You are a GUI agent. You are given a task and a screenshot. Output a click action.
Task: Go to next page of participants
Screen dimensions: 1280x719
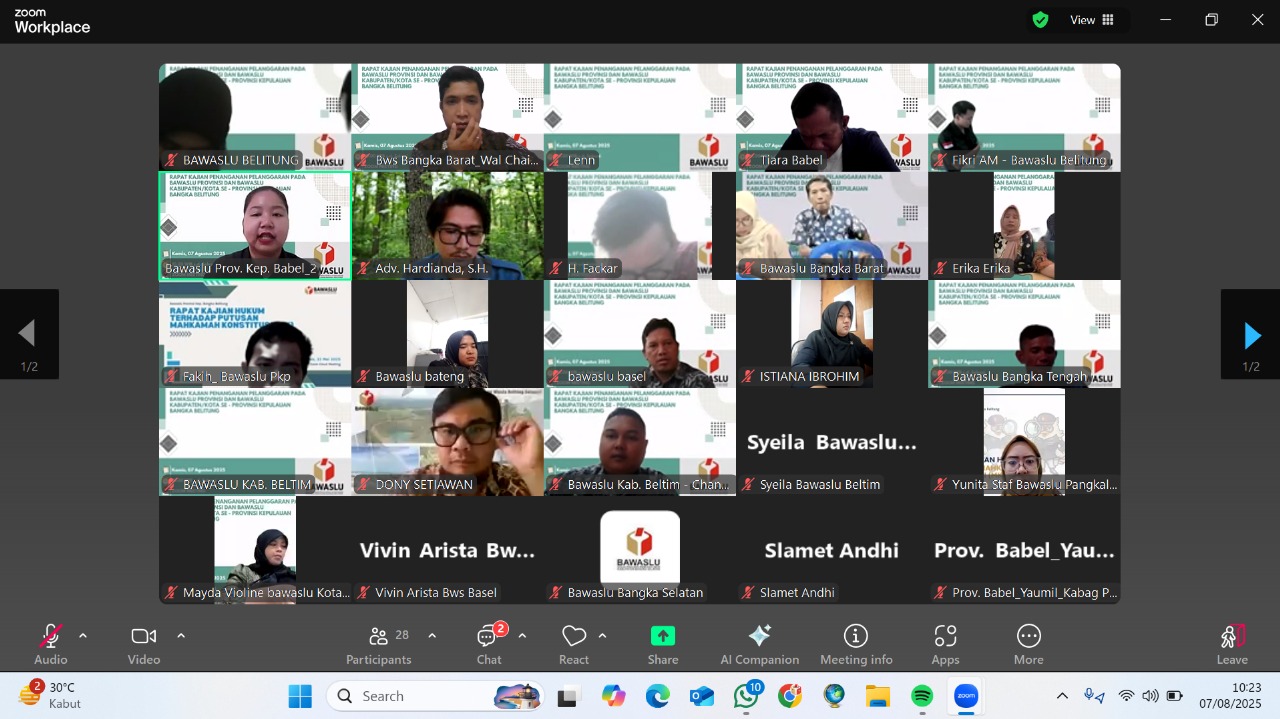[1250, 336]
